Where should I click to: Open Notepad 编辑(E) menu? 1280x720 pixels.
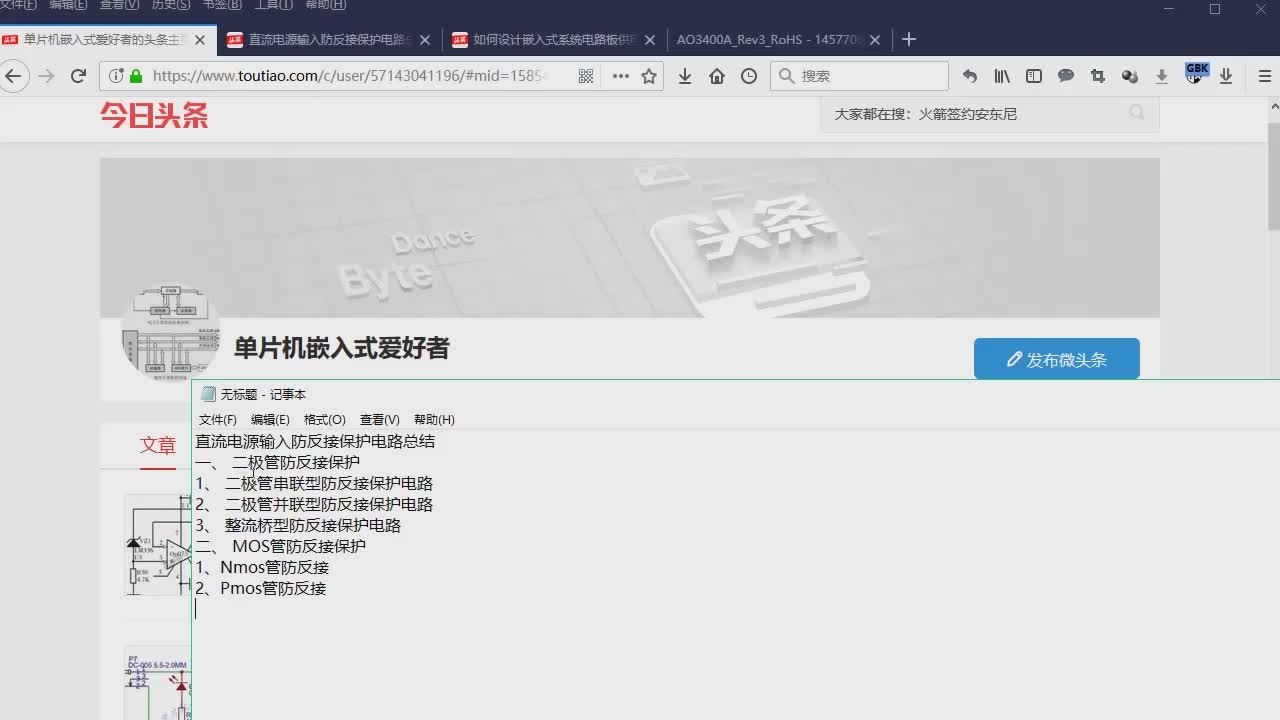pos(270,420)
